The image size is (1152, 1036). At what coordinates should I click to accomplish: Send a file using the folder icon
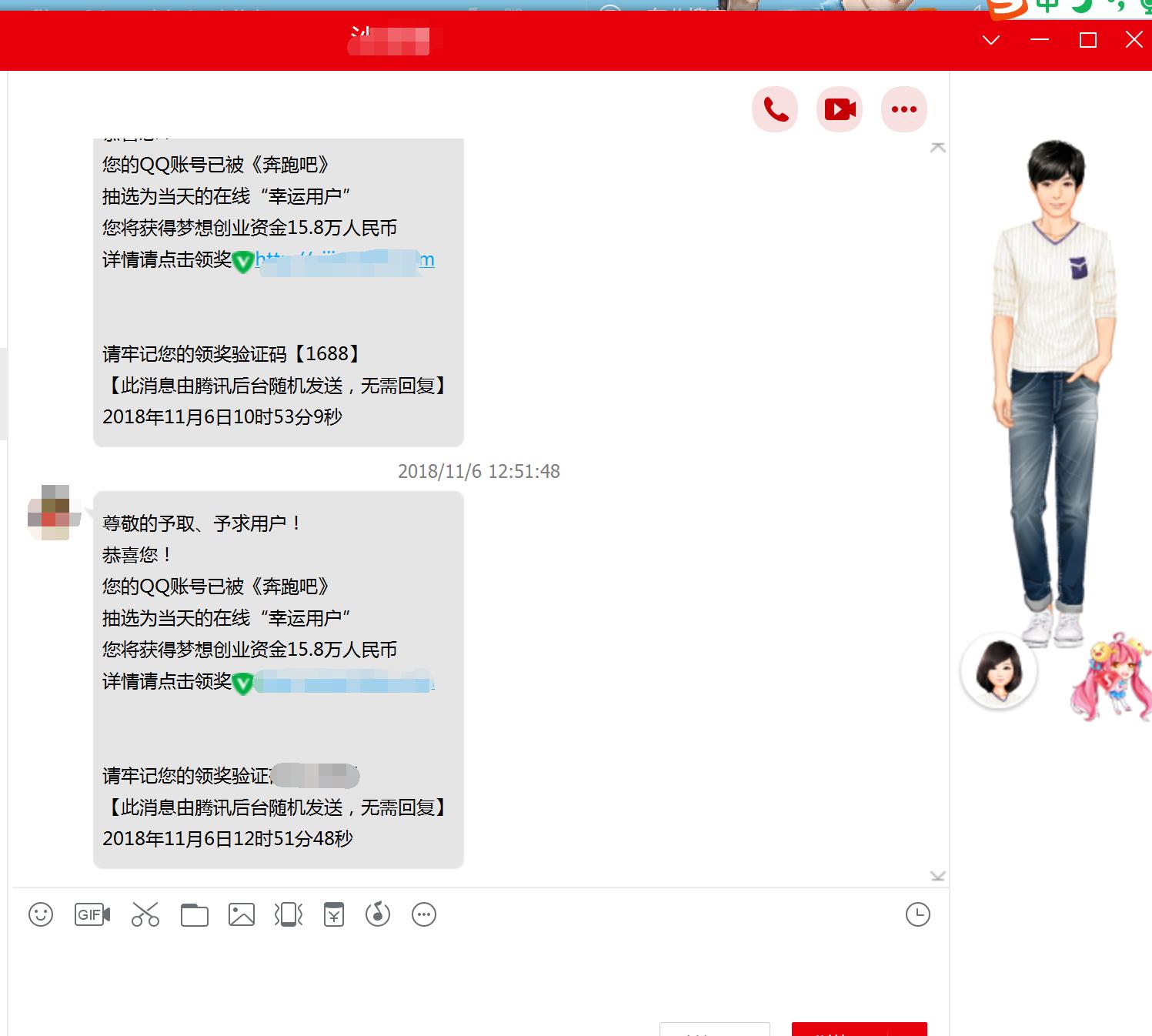[x=194, y=915]
